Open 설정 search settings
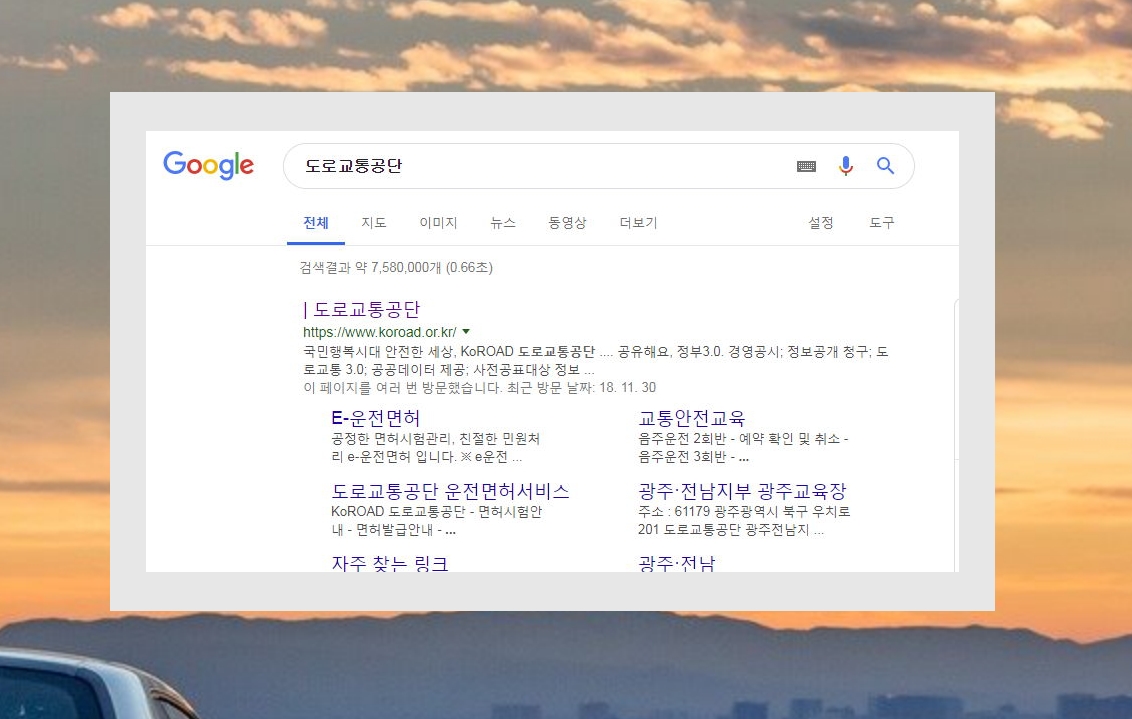The height and width of the screenshot is (719, 1132). pyautogui.click(x=821, y=223)
